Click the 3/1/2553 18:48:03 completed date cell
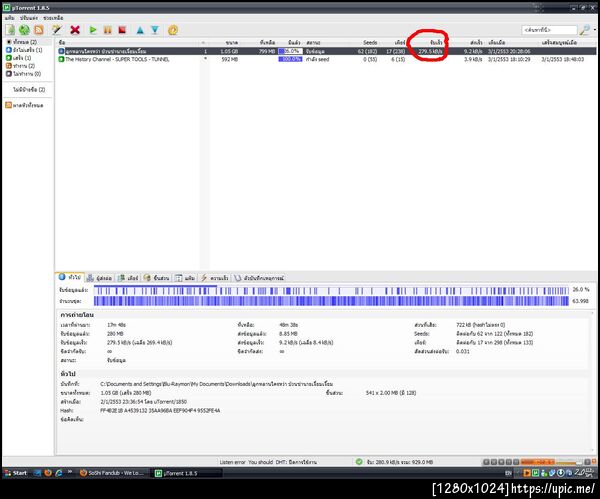 click(562, 59)
